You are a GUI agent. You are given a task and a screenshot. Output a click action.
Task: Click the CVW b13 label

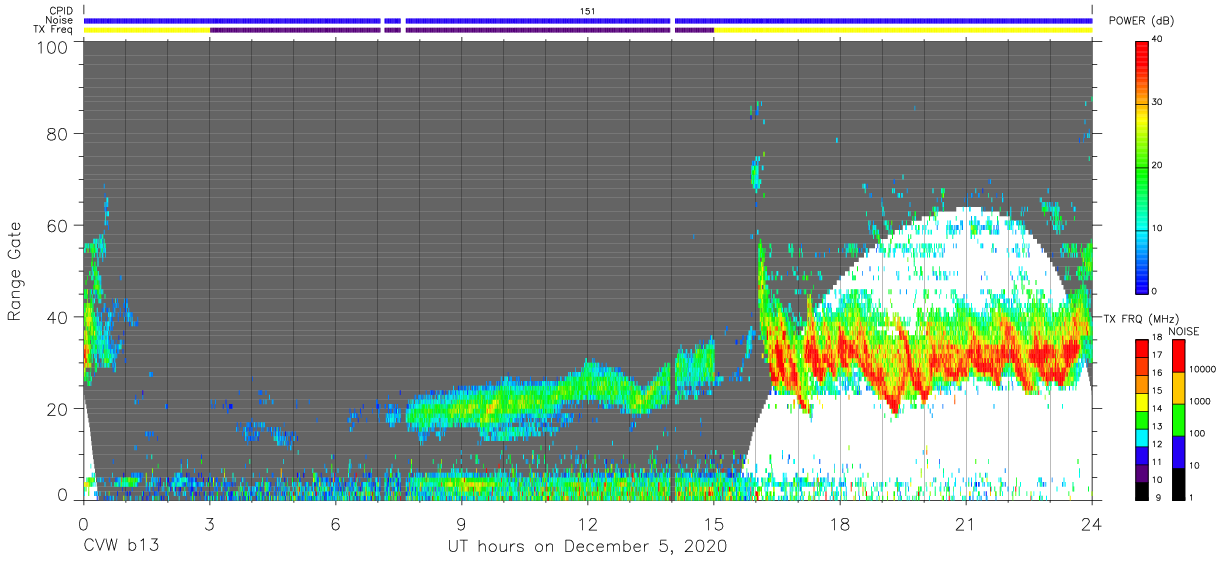tap(121, 547)
